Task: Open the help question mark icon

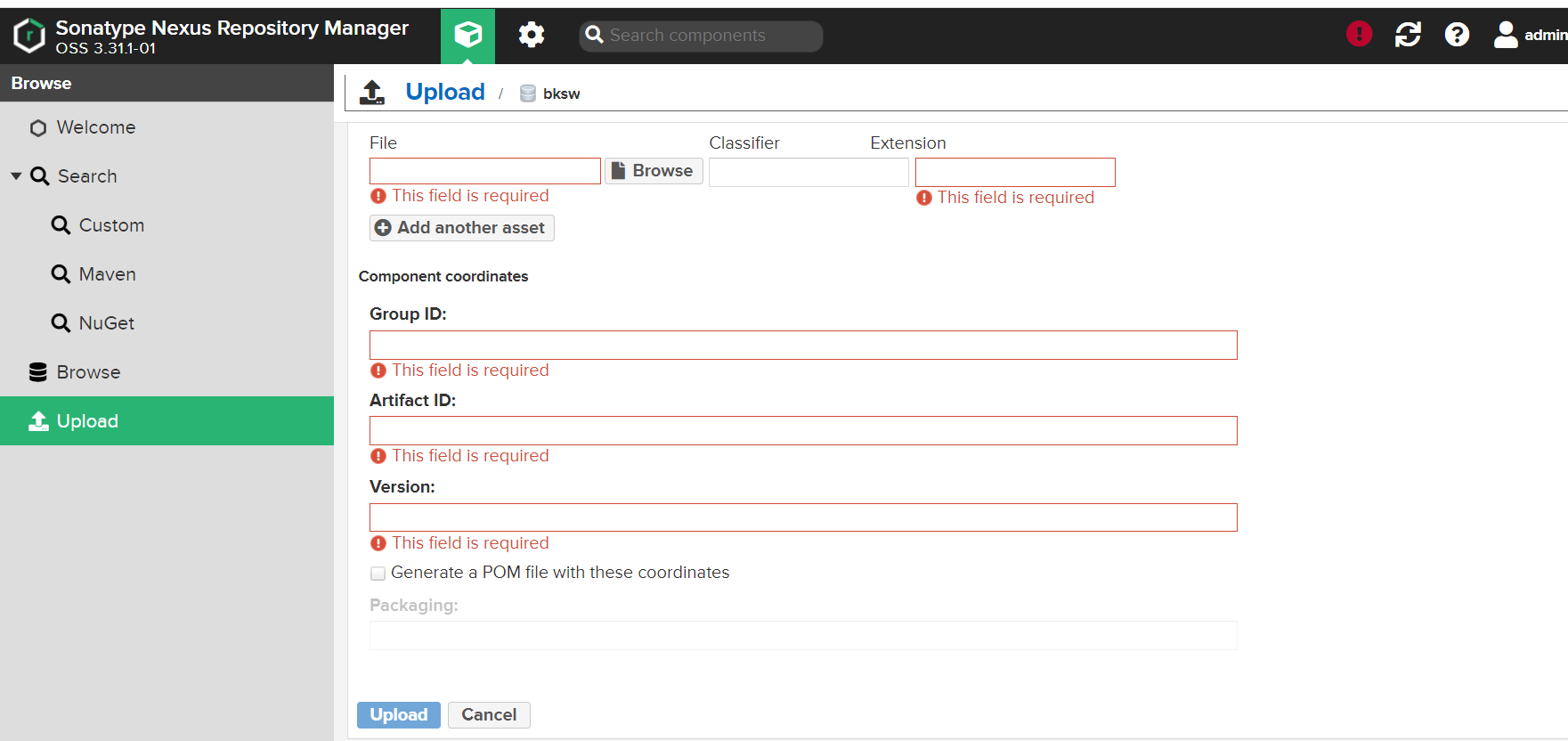Action: 1457,35
